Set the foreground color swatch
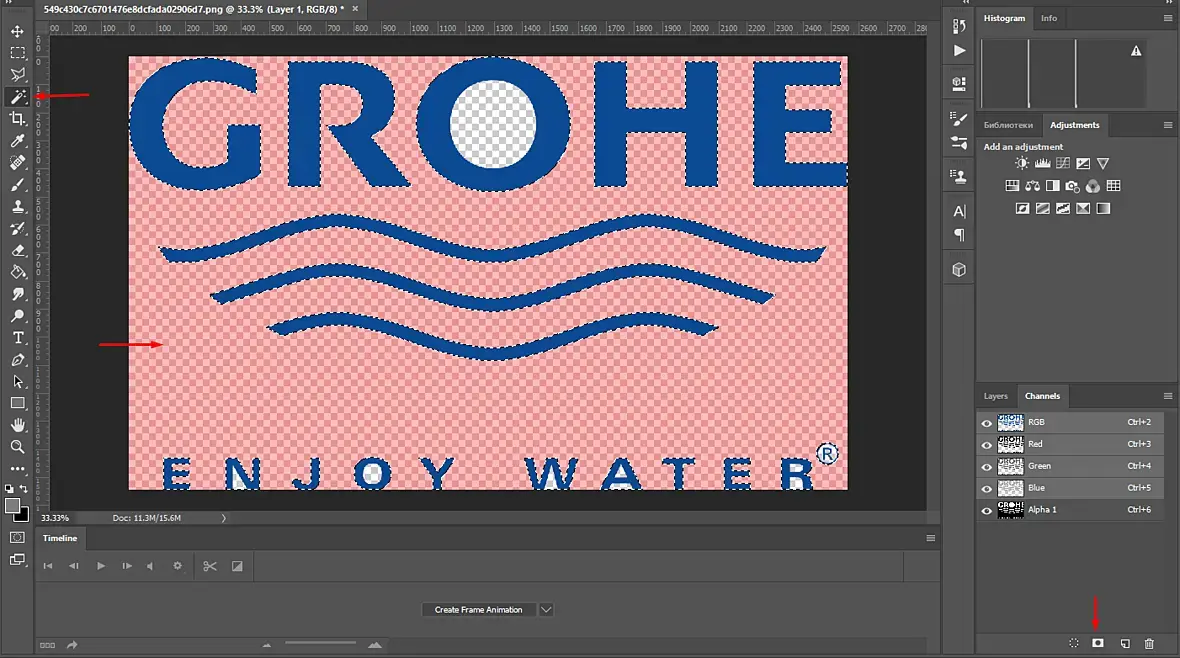 (12, 507)
